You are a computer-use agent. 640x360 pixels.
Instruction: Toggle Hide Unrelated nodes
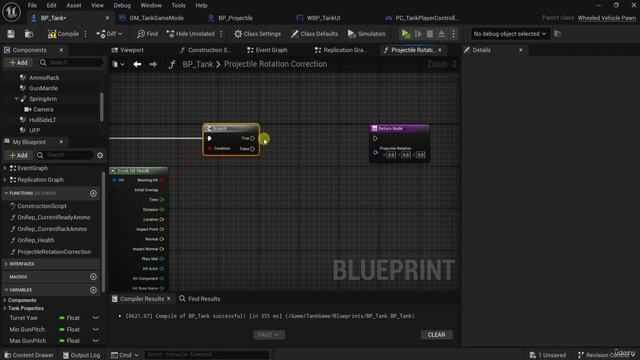click(x=190, y=34)
